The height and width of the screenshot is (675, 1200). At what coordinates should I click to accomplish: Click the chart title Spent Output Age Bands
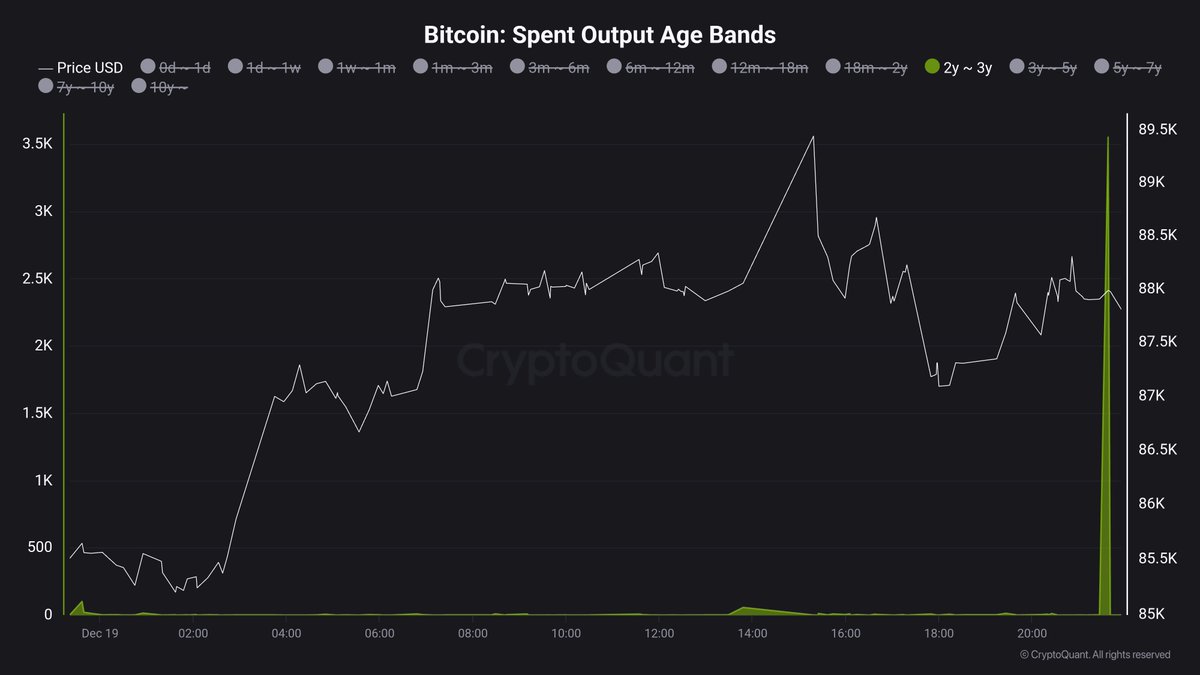pos(600,35)
